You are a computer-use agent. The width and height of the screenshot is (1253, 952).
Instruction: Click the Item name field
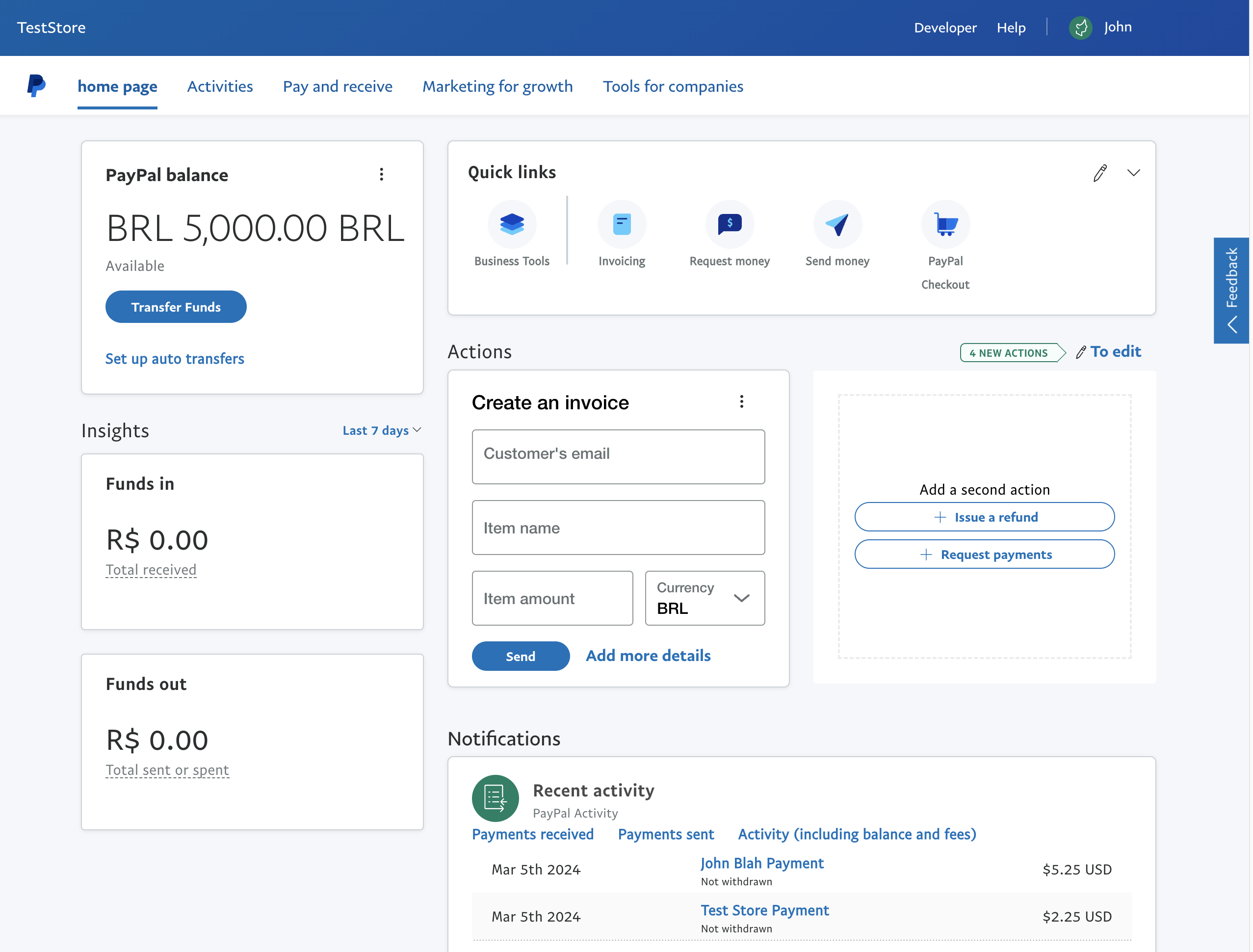pos(618,528)
